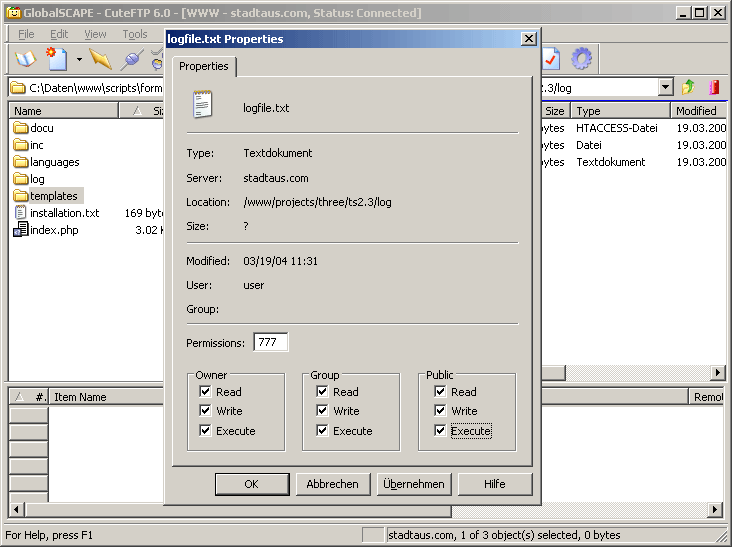
Task: Click the local path folder icon
Action: [18, 87]
